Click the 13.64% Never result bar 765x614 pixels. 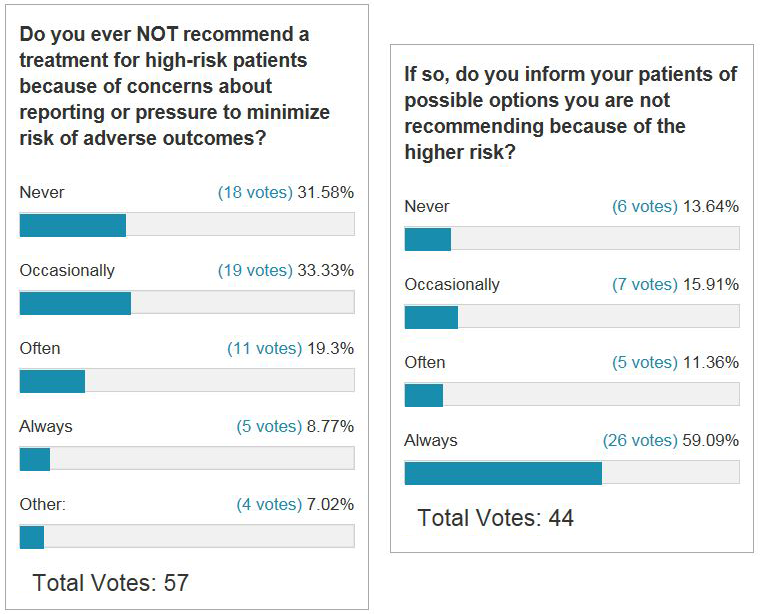(571, 238)
